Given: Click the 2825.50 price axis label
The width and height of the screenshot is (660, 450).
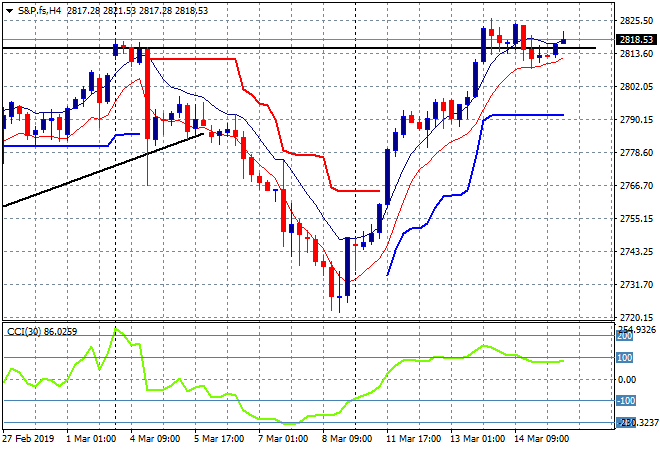Looking at the screenshot, I should [636, 21].
